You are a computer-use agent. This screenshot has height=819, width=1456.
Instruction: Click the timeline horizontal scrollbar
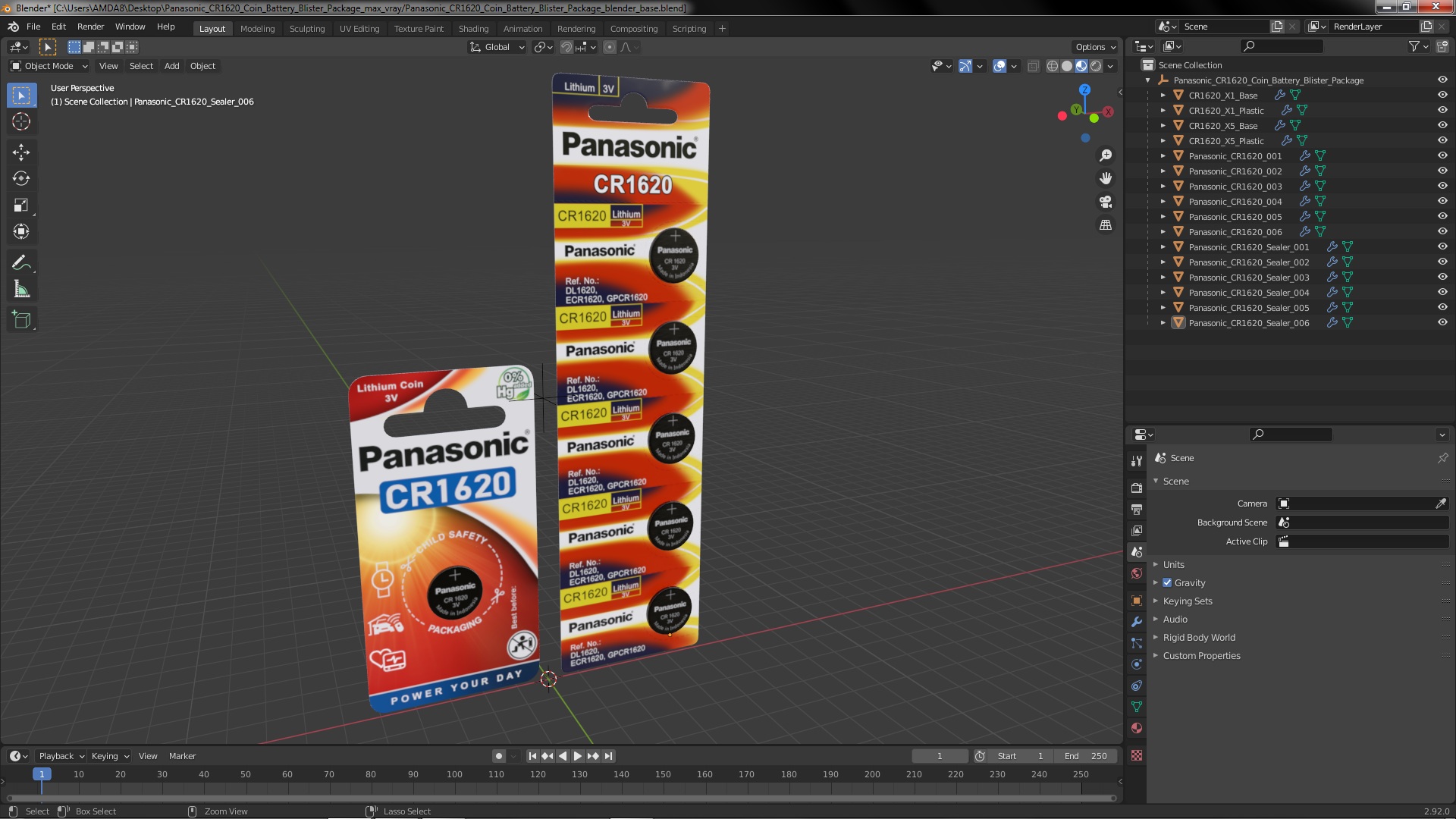[x=561, y=798]
